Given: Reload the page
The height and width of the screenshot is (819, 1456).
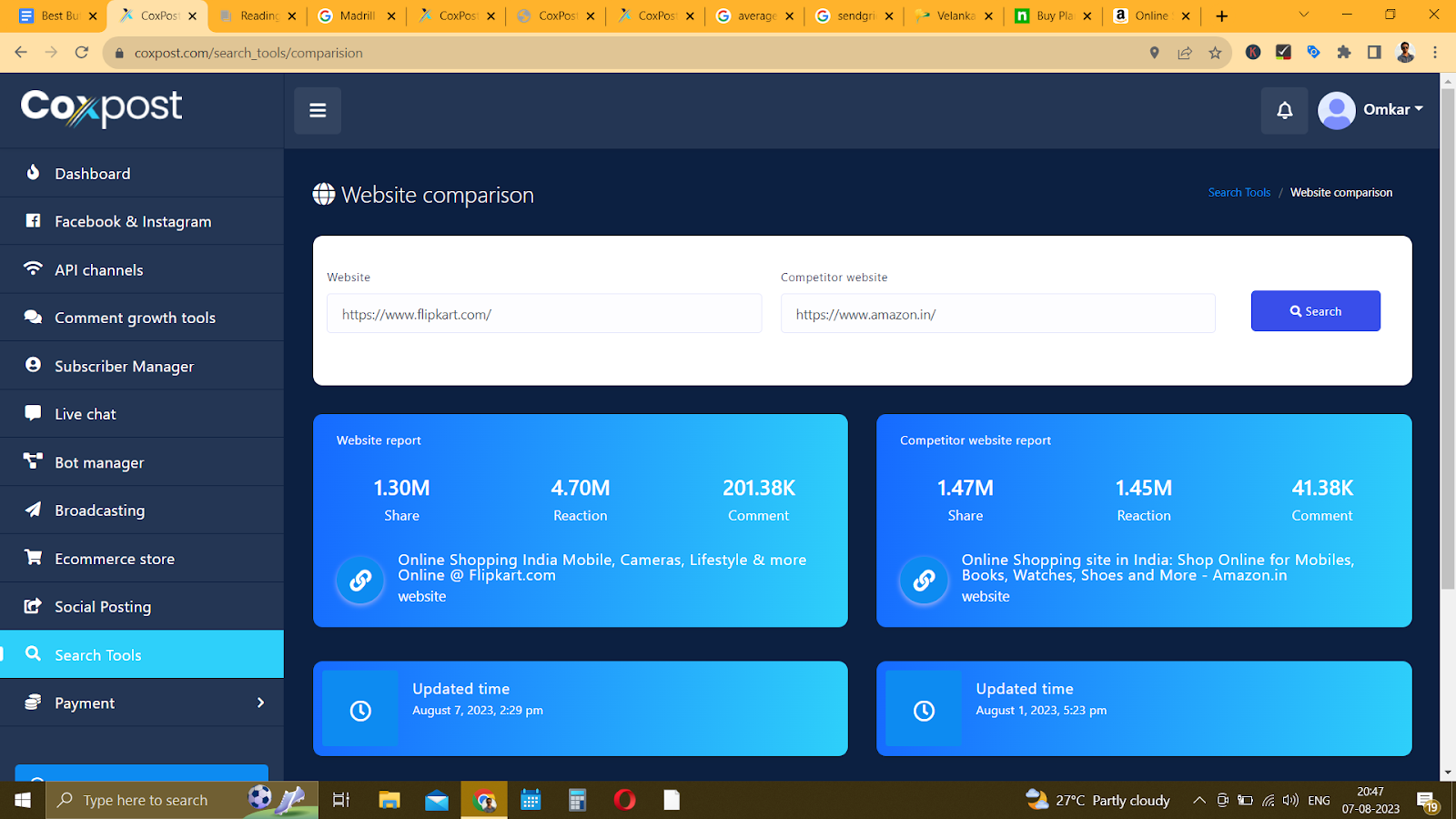Looking at the screenshot, I should pyautogui.click(x=82, y=53).
